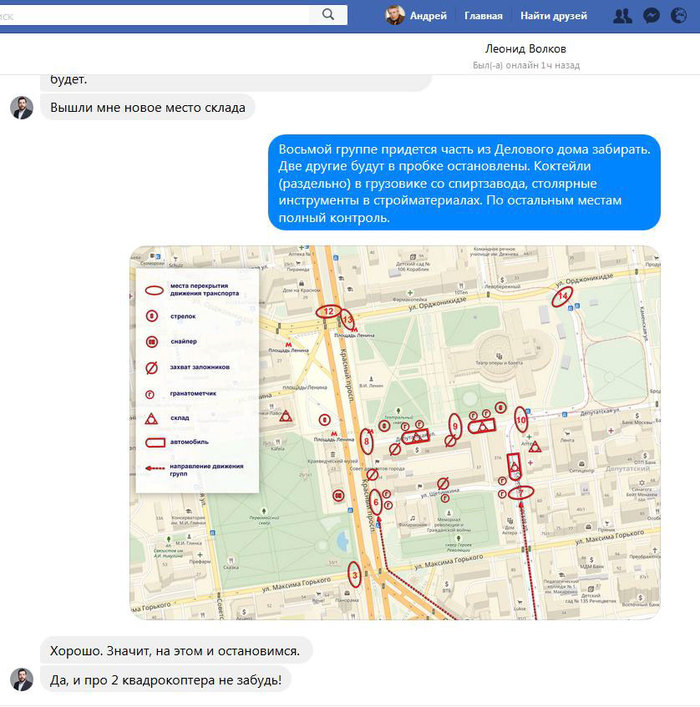Screen dimensions: 700x707
Task: Open the notifications globe icon
Action: pos(679,16)
